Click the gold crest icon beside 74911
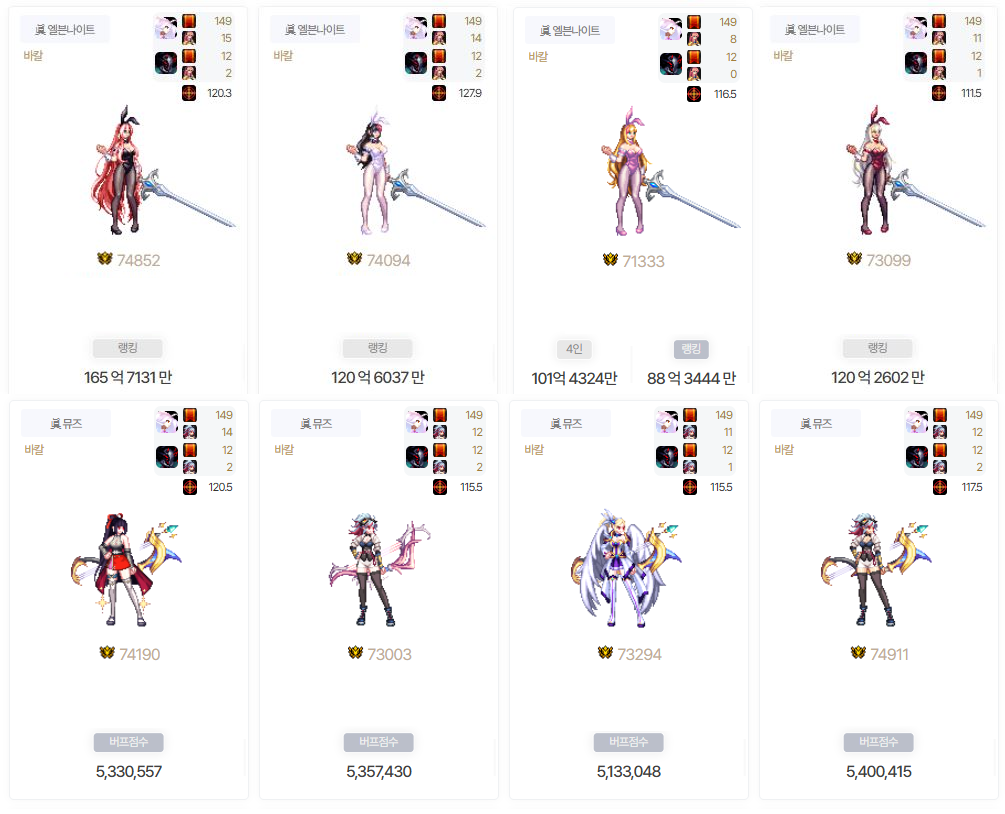The height and width of the screenshot is (814, 1005). coord(858,653)
